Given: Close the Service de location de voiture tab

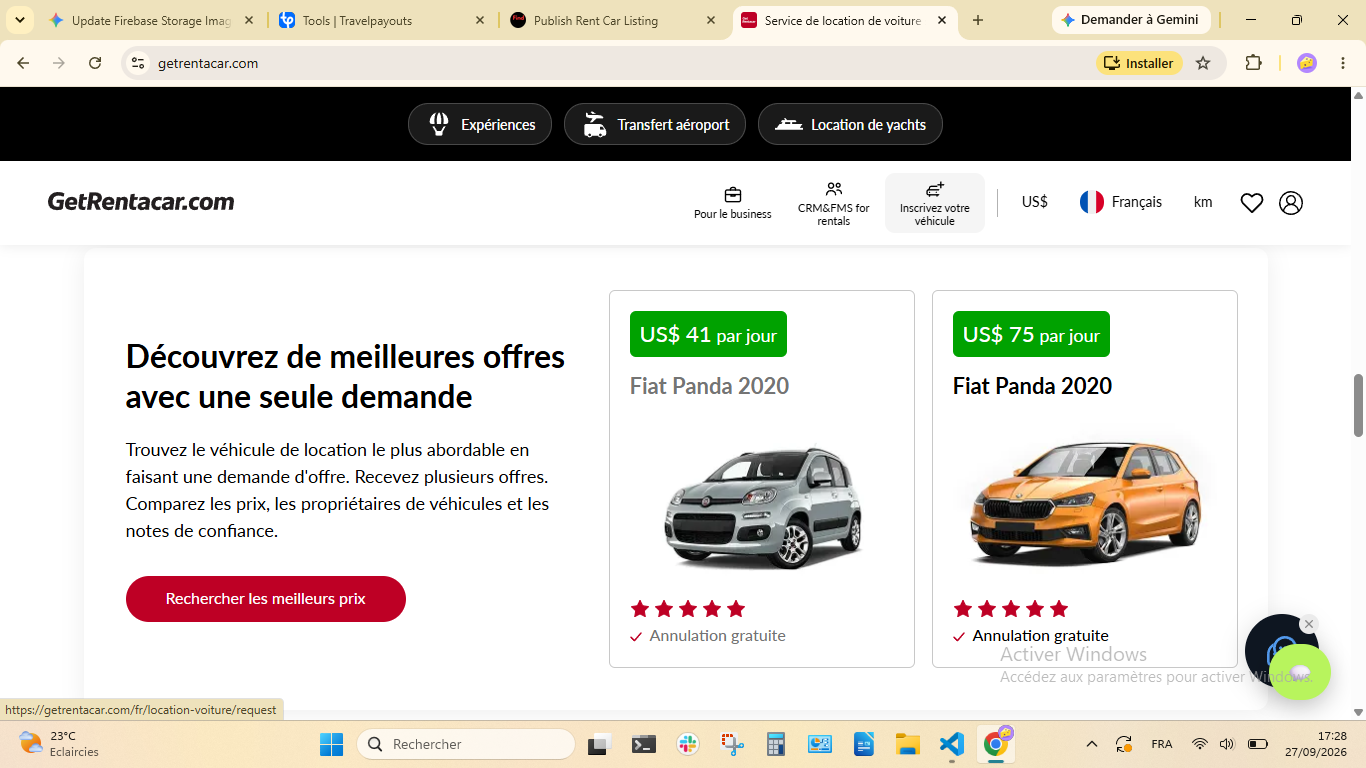Looking at the screenshot, I should coord(942,20).
